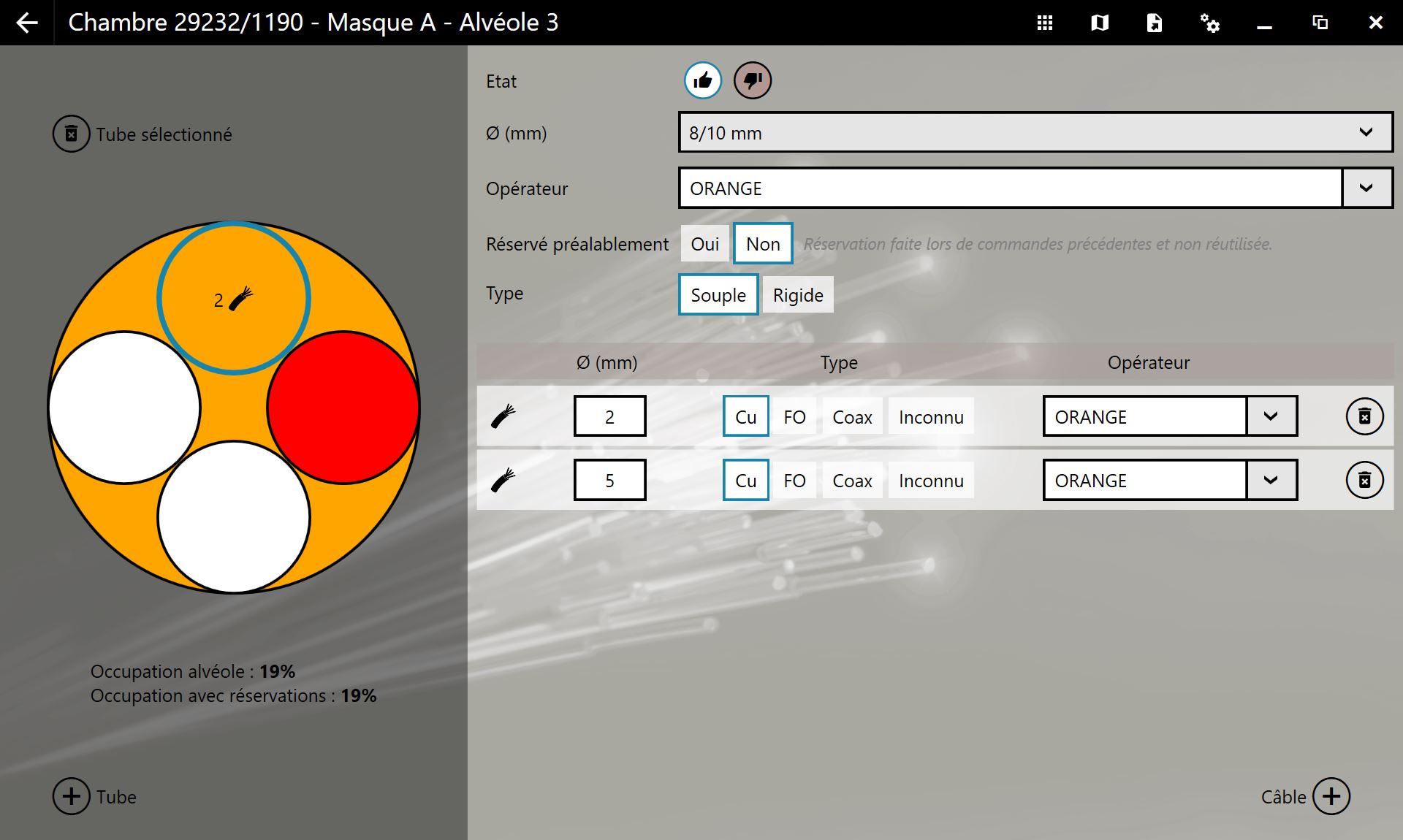Viewport: 1403px width, 840px height.
Task: Set 2 mm cable type to Inconnu
Action: click(x=931, y=417)
